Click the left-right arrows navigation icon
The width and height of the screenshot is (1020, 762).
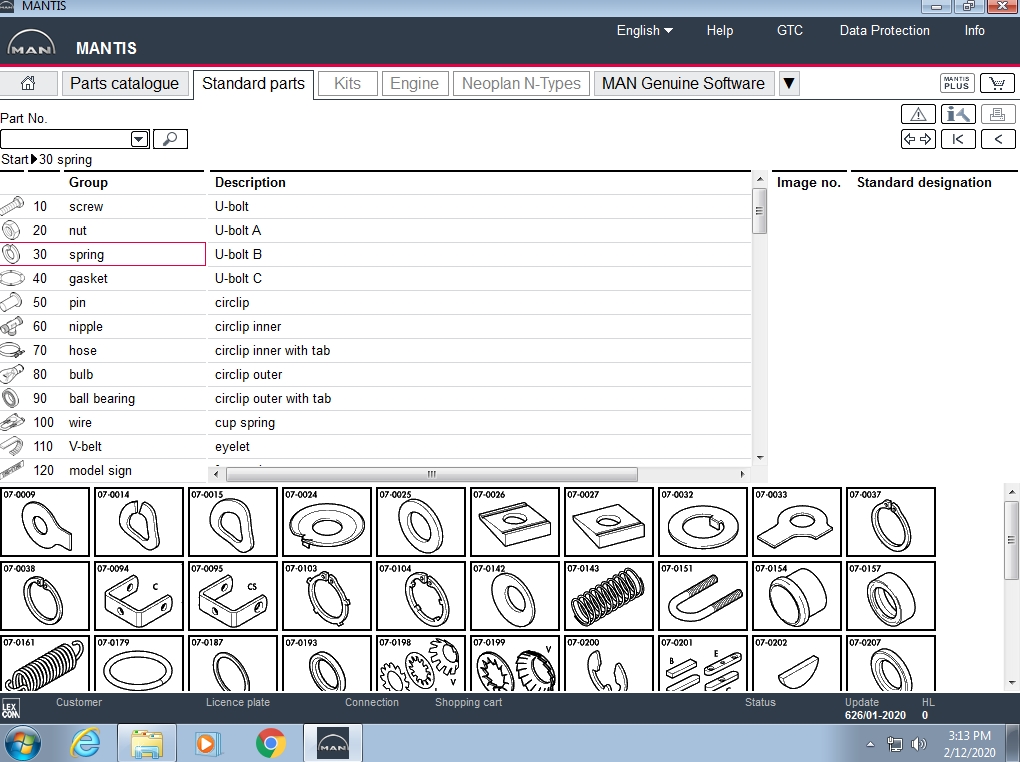point(918,139)
